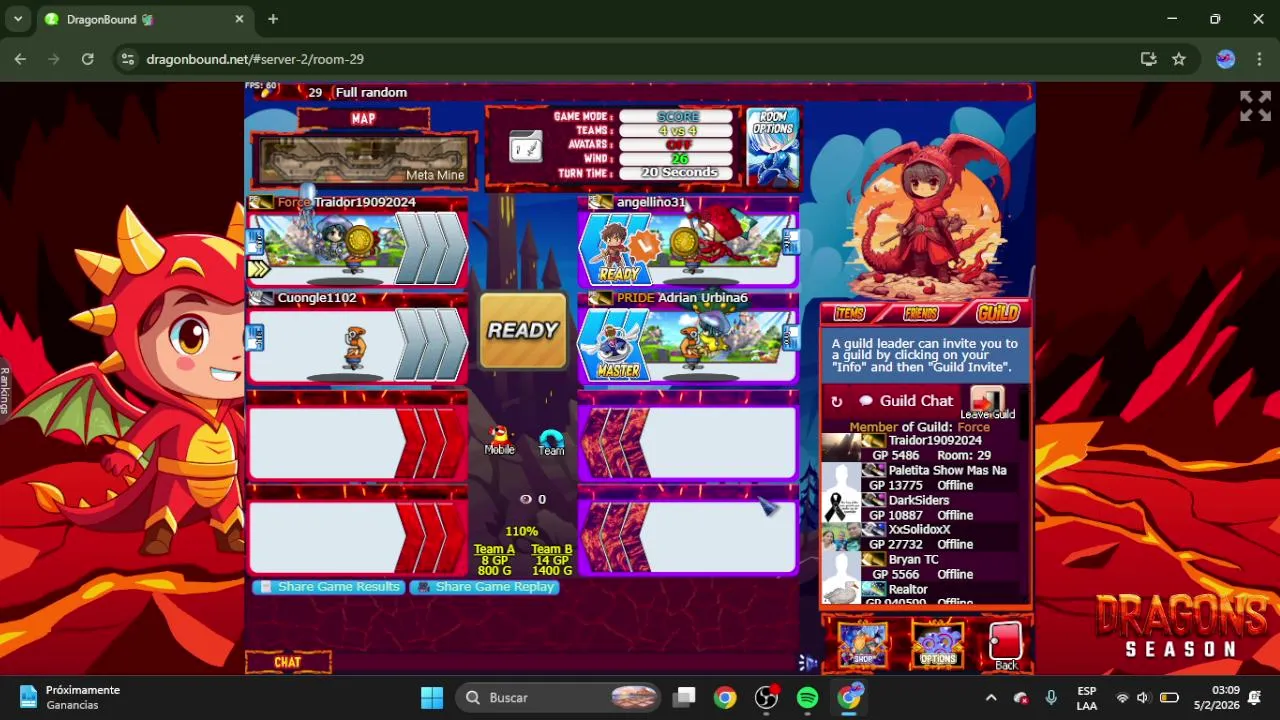Open the CHAT button
The height and width of the screenshot is (720, 1280).
[x=288, y=662]
